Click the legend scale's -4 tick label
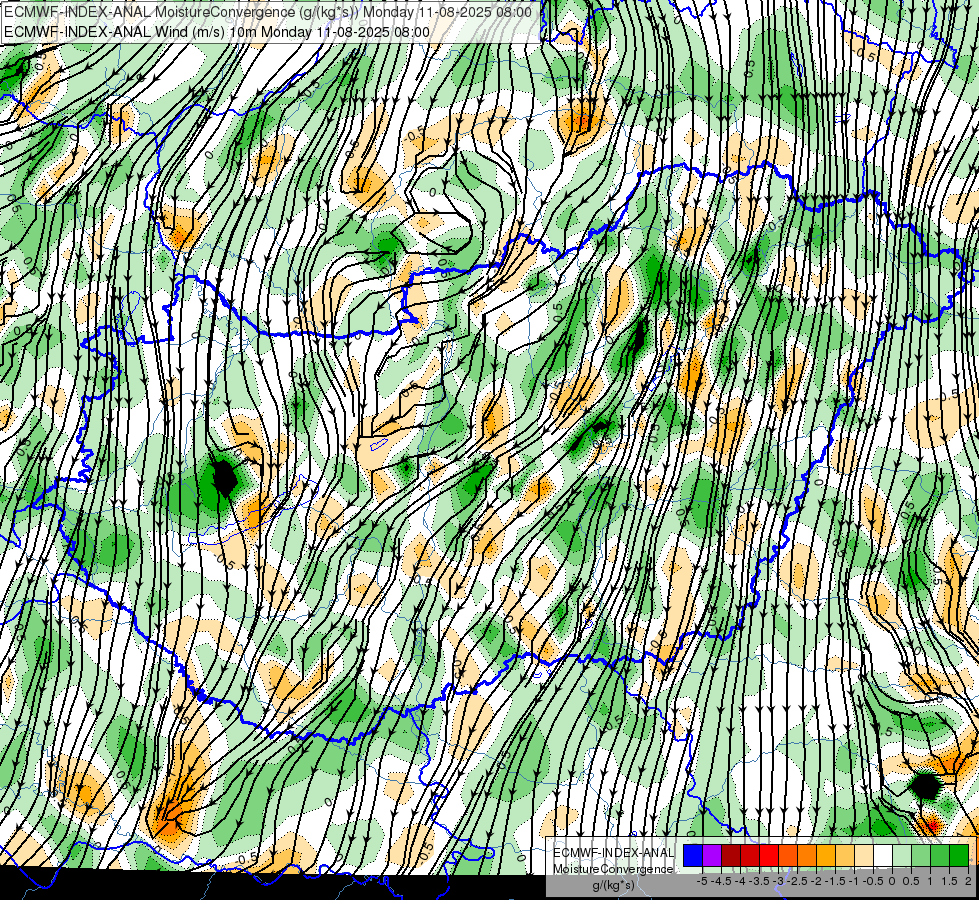Screen dimensions: 979x900 pyautogui.click(x=740, y=881)
